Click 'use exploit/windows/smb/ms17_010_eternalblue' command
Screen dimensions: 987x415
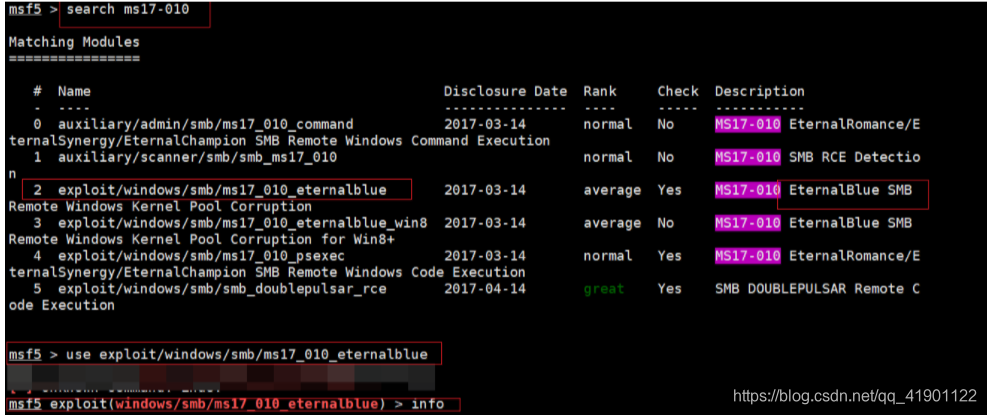(x=247, y=355)
